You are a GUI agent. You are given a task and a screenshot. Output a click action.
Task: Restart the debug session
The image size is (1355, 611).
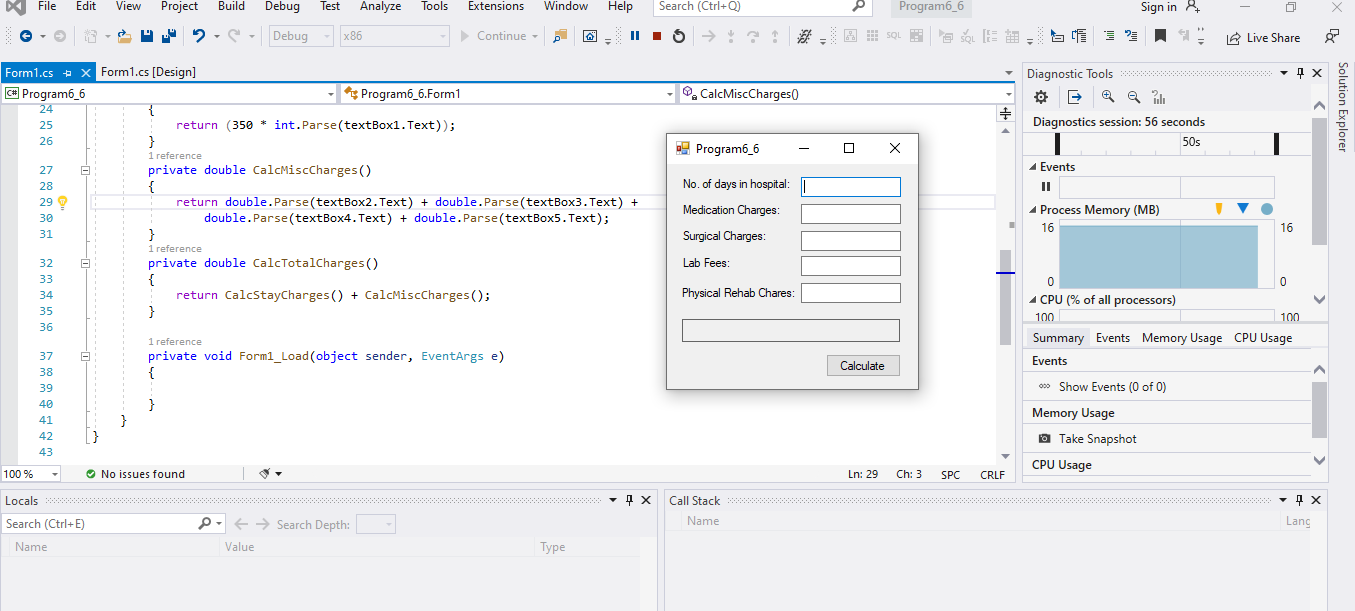pos(679,36)
